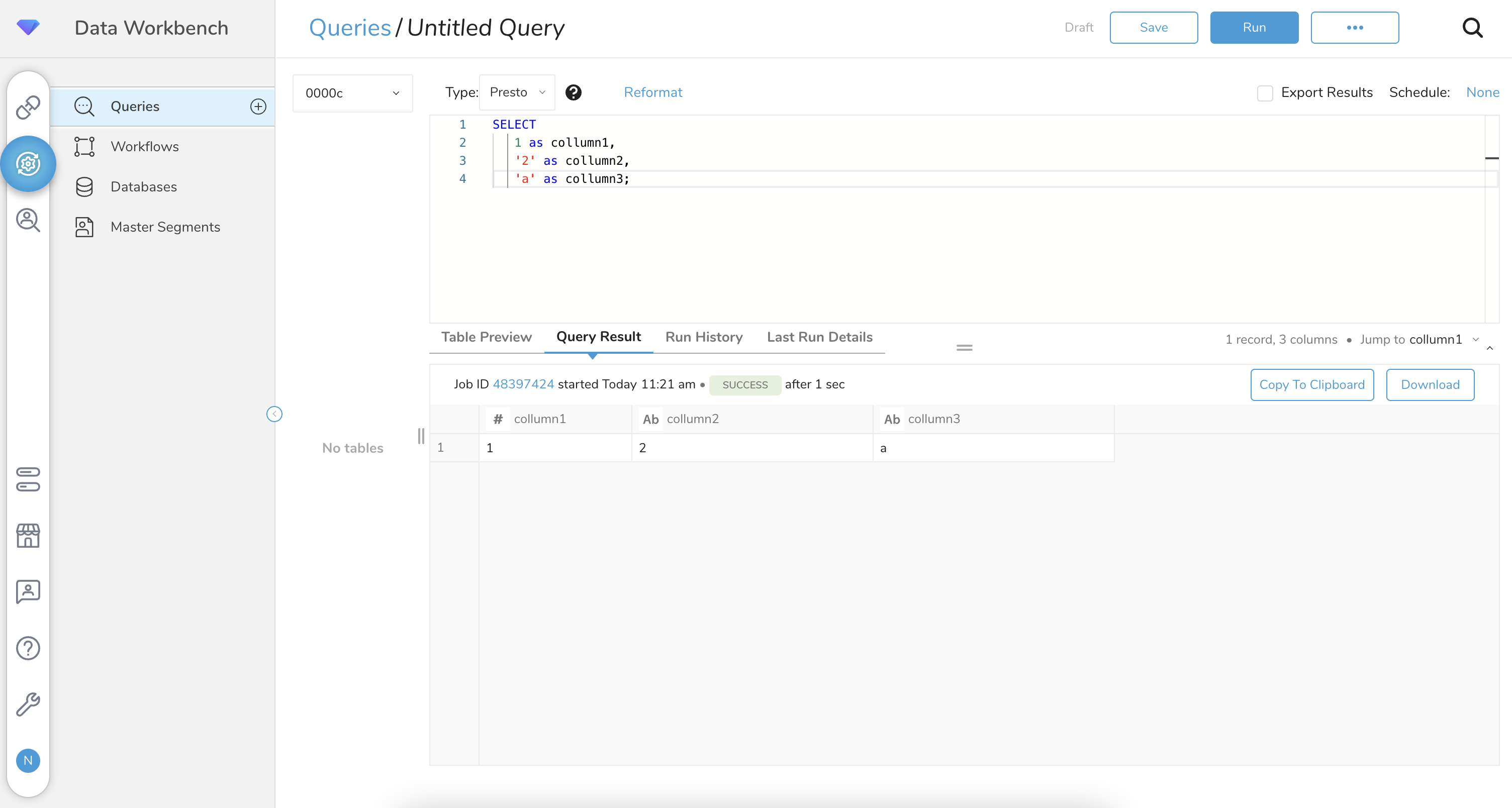Open the Databases menu item

(x=143, y=186)
